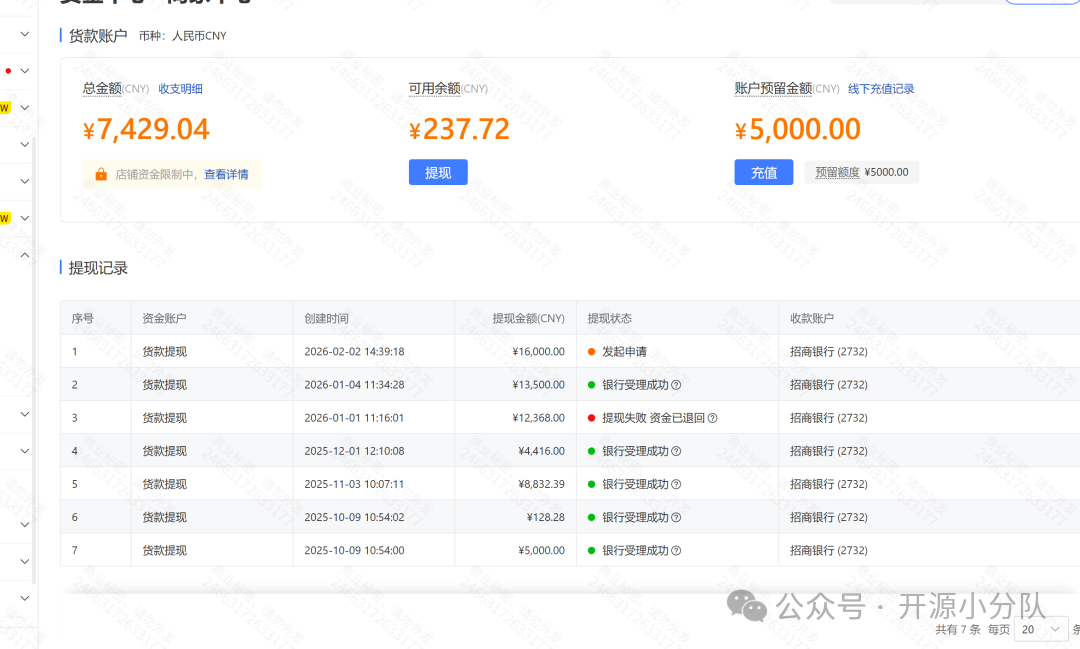Click timestamp 2026-01-01 11:16:01
The image size is (1080, 649).
(354, 418)
